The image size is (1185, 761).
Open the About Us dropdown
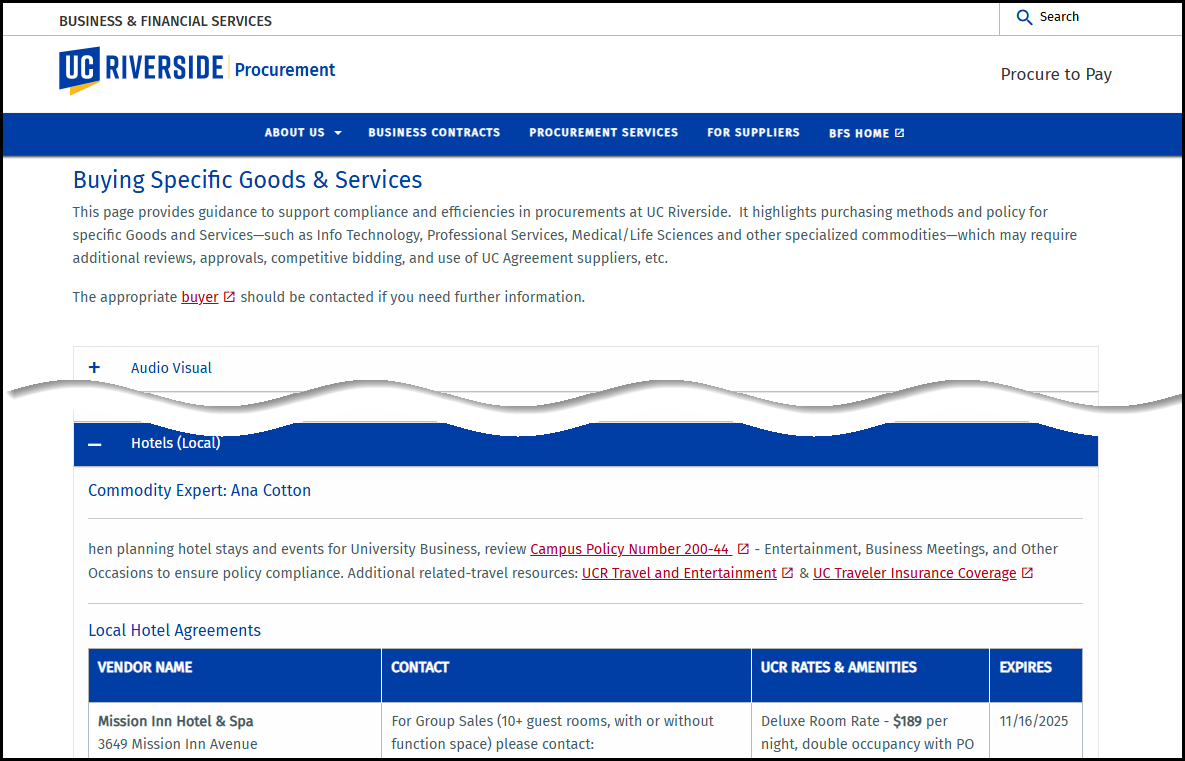(302, 132)
